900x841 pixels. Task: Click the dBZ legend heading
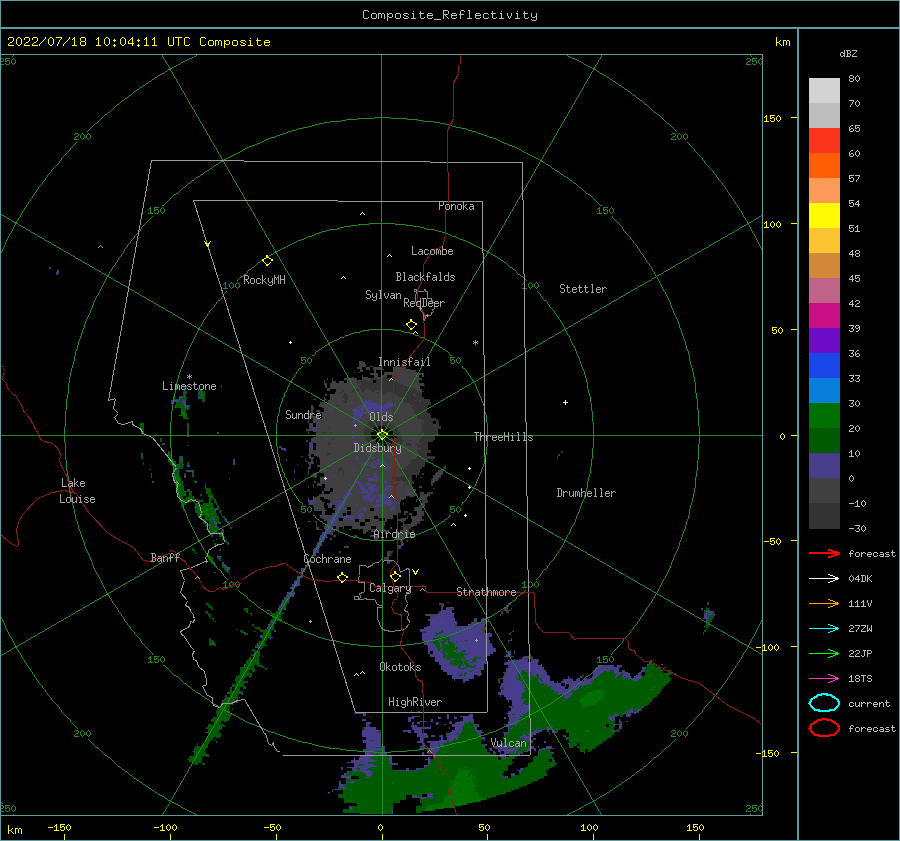point(848,54)
